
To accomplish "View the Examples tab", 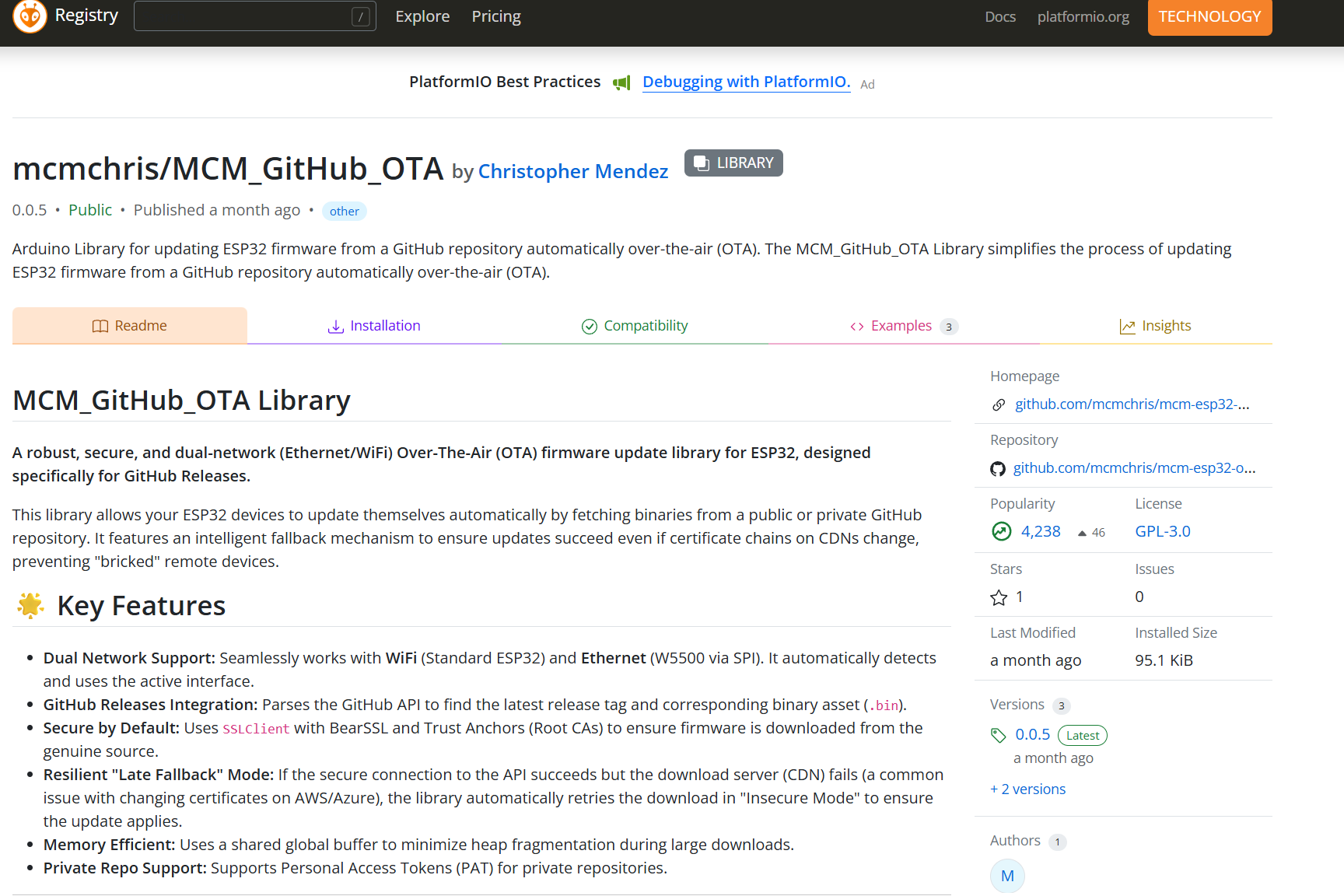I will tap(901, 326).
